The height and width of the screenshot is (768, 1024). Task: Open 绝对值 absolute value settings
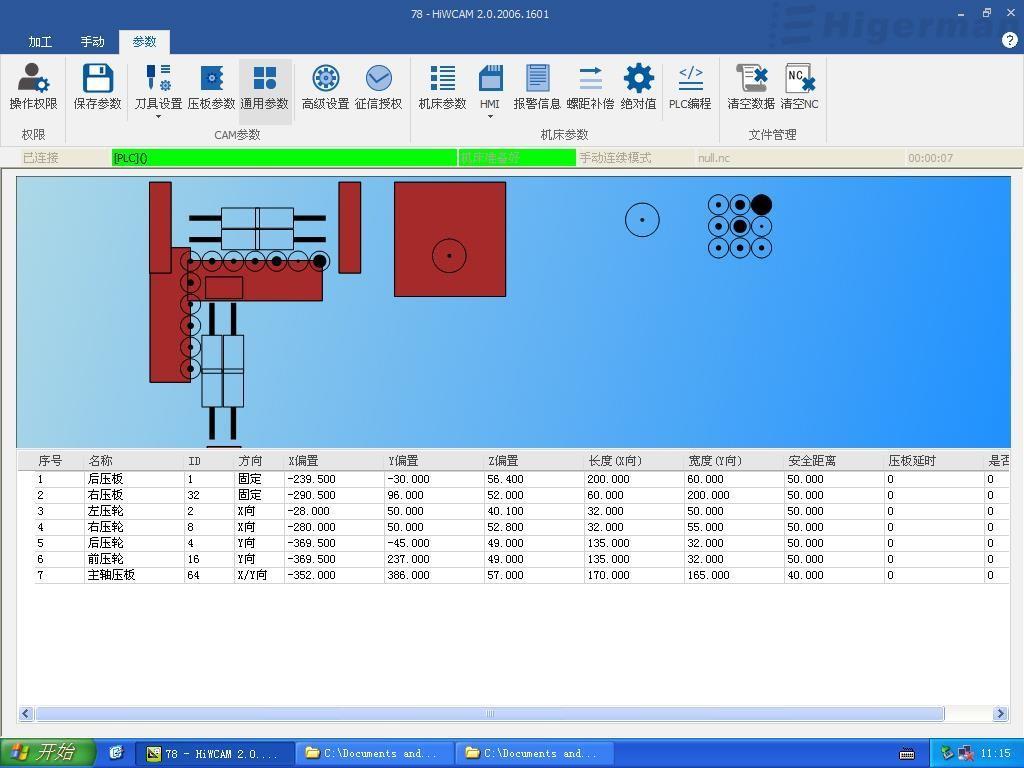638,87
